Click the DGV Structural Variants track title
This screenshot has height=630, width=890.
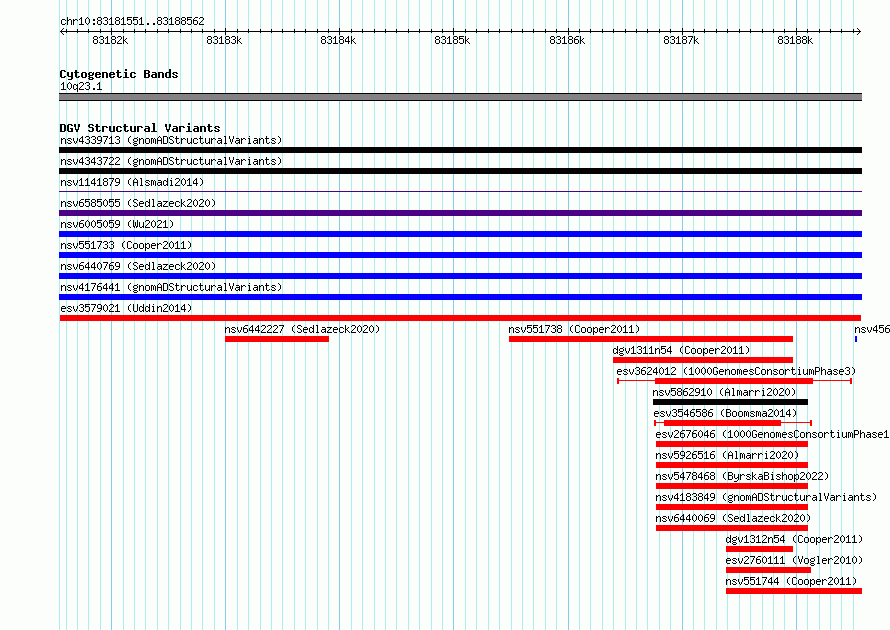tap(140, 128)
